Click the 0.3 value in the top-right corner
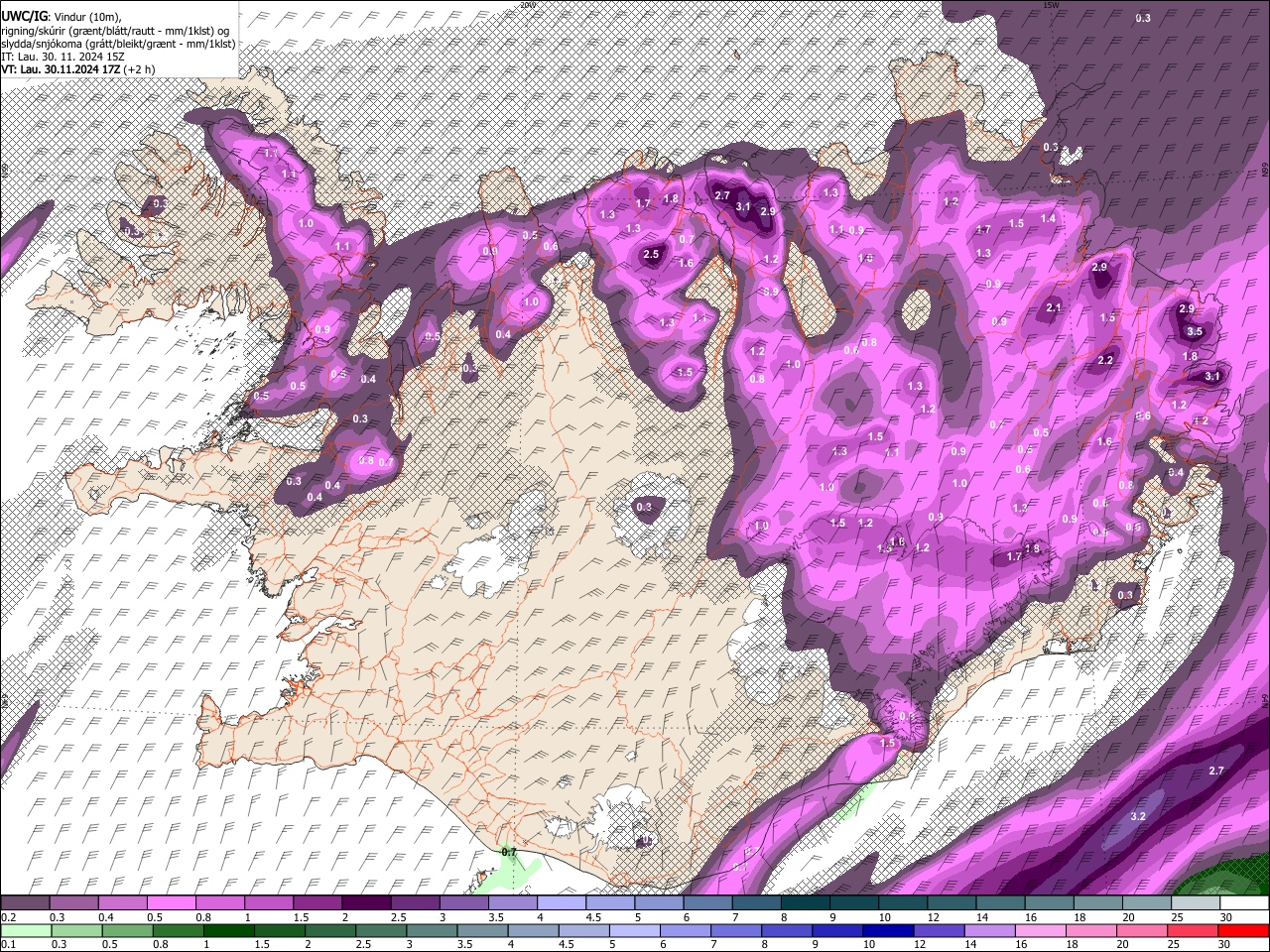The width and height of the screenshot is (1270, 952). point(1143,18)
